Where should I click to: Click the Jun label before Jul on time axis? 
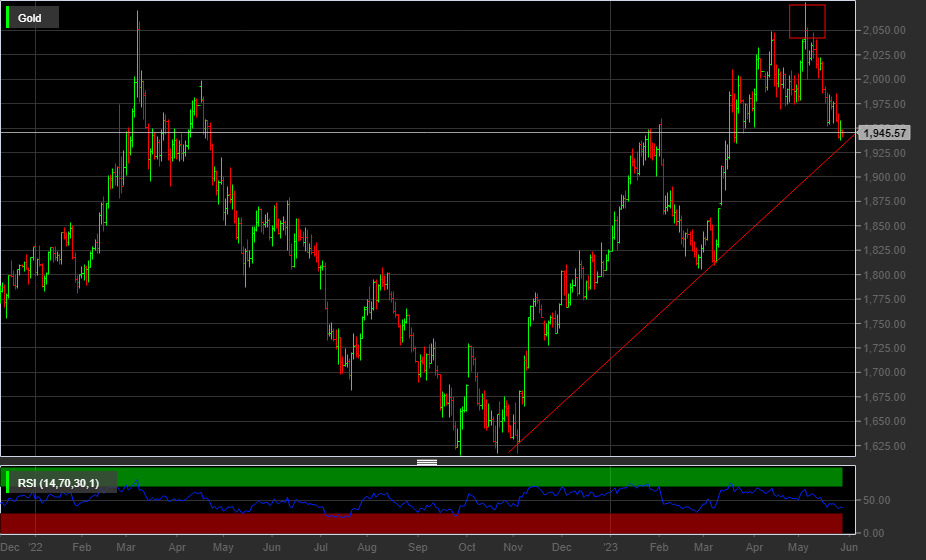(272, 548)
